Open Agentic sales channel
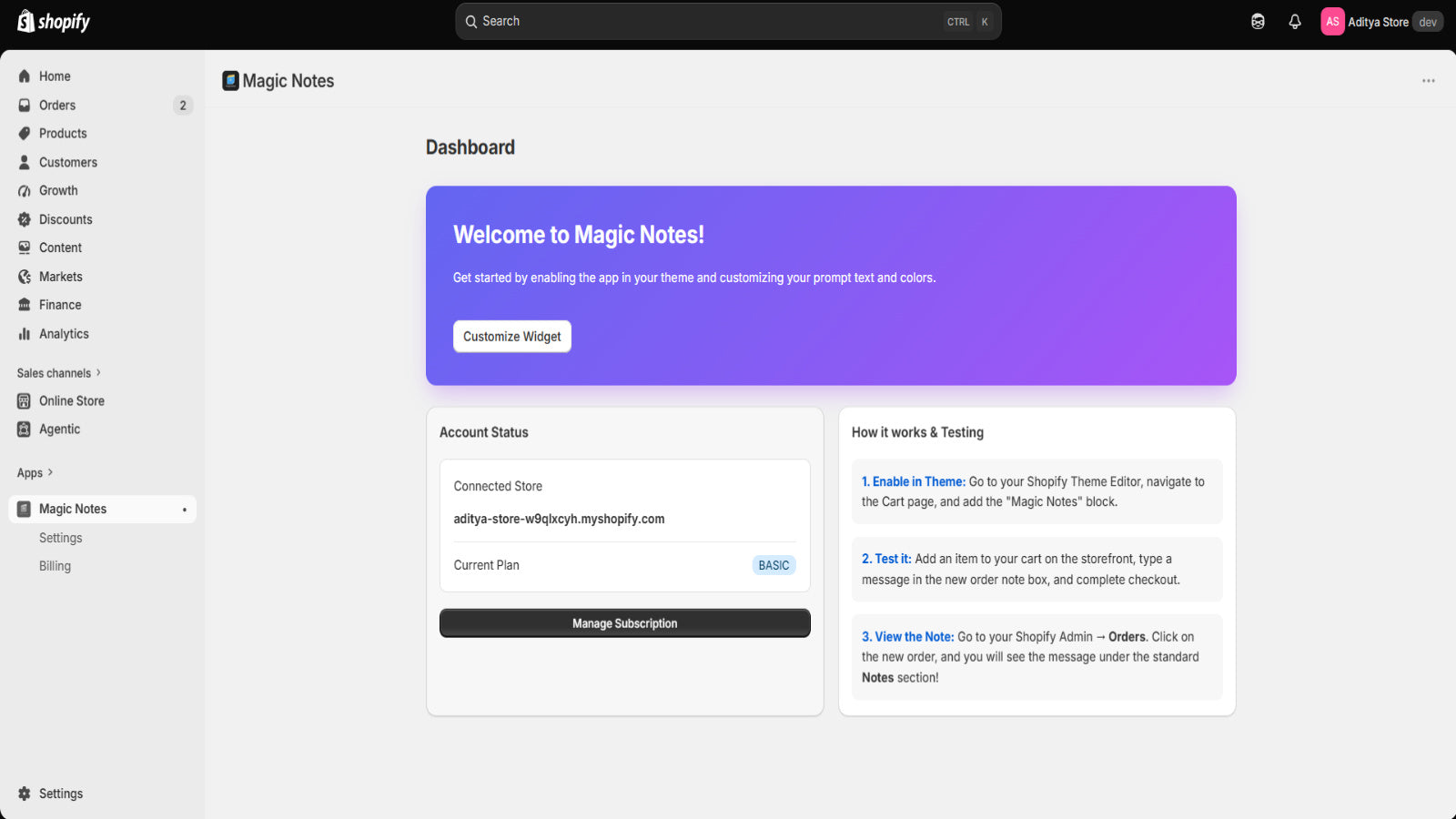 (102, 430)
